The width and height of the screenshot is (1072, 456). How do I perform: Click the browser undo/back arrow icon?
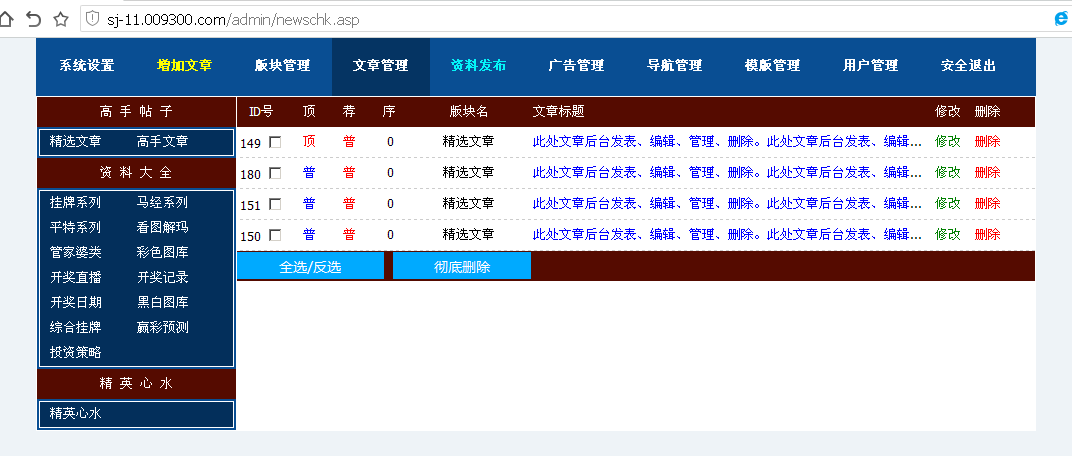pos(34,19)
